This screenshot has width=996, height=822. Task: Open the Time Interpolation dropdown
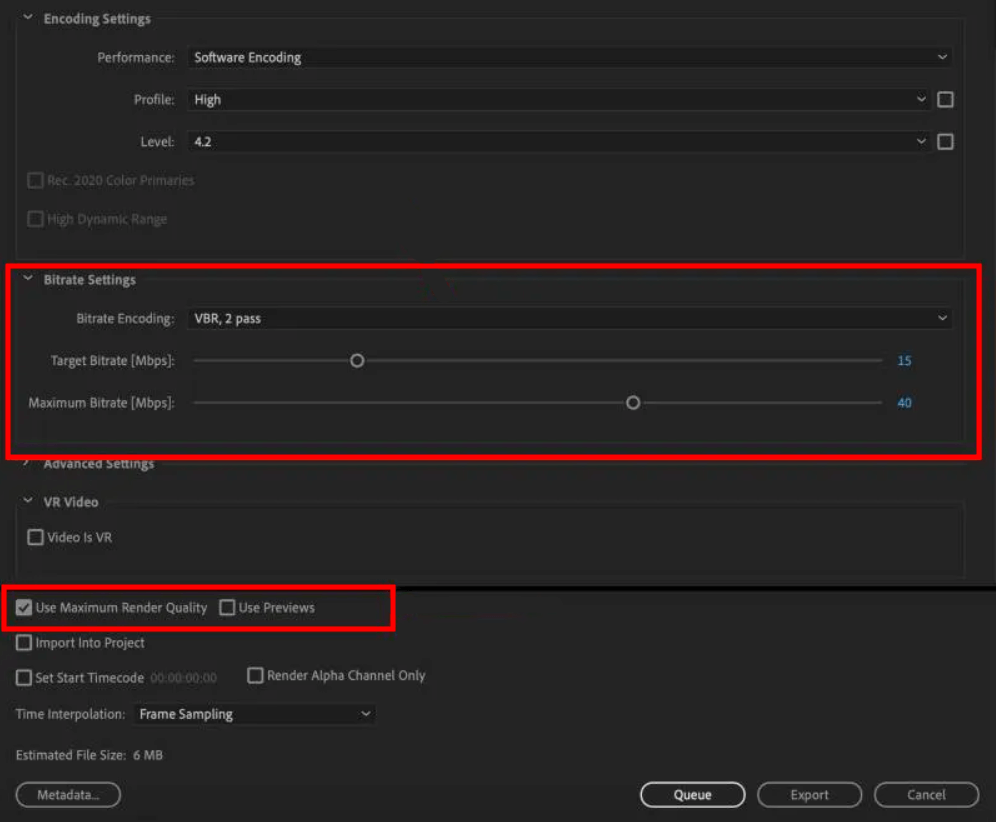[x=254, y=714]
